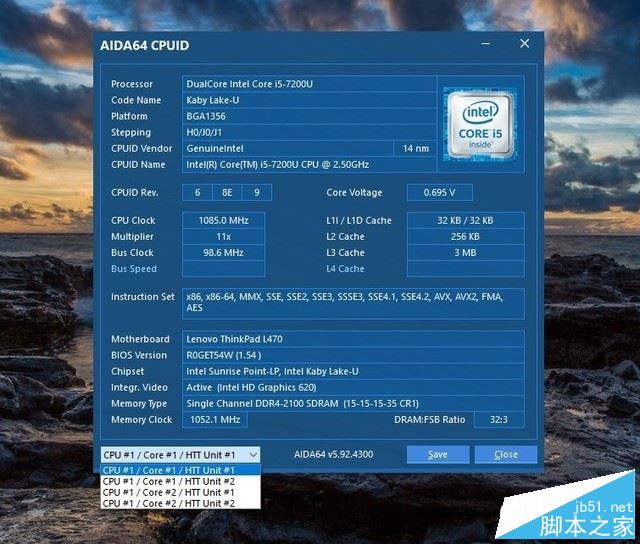Image resolution: width=640 pixels, height=544 pixels.
Task: Click the Multiplier value 11x
Action: [223, 237]
